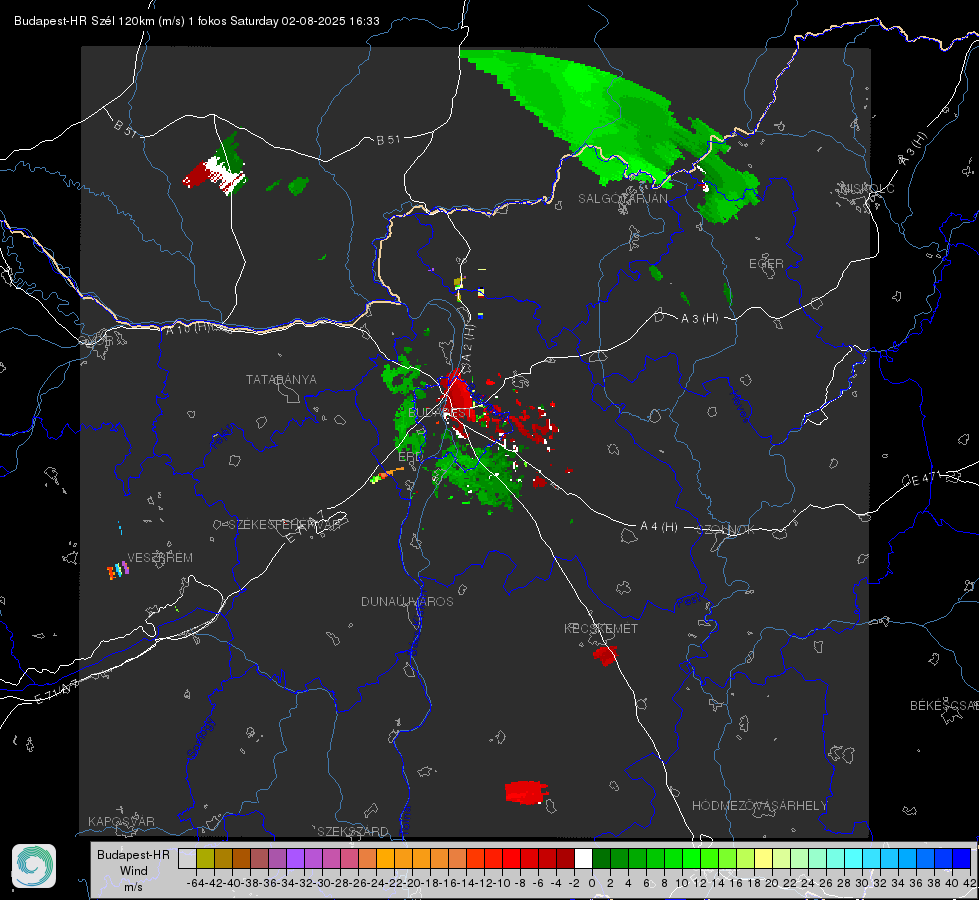979x900 pixels.
Task: Click the DUNAÚJVÁROS city label
Action: point(407,601)
